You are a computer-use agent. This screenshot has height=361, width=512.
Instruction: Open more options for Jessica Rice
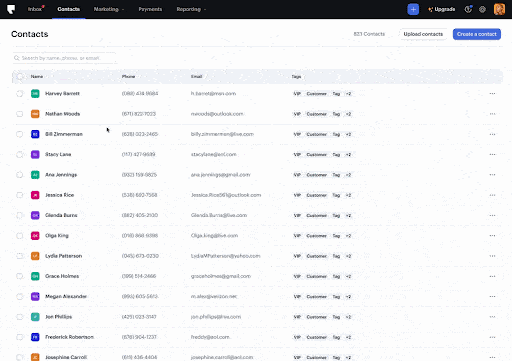point(492,195)
